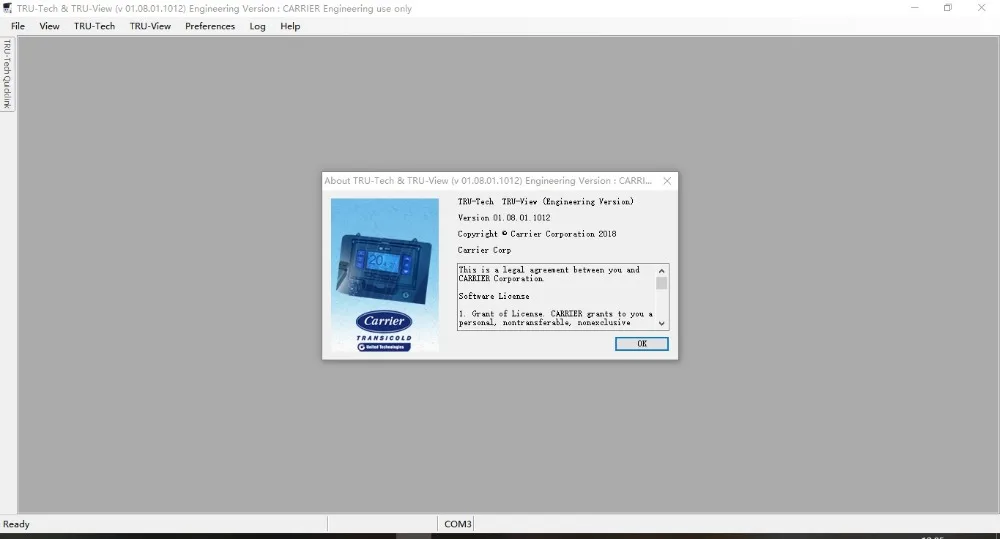Close the About TRU-Tech dialog
The height and width of the screenshot is (539, 1000).
pyautogui.click(x=667, y=181)
